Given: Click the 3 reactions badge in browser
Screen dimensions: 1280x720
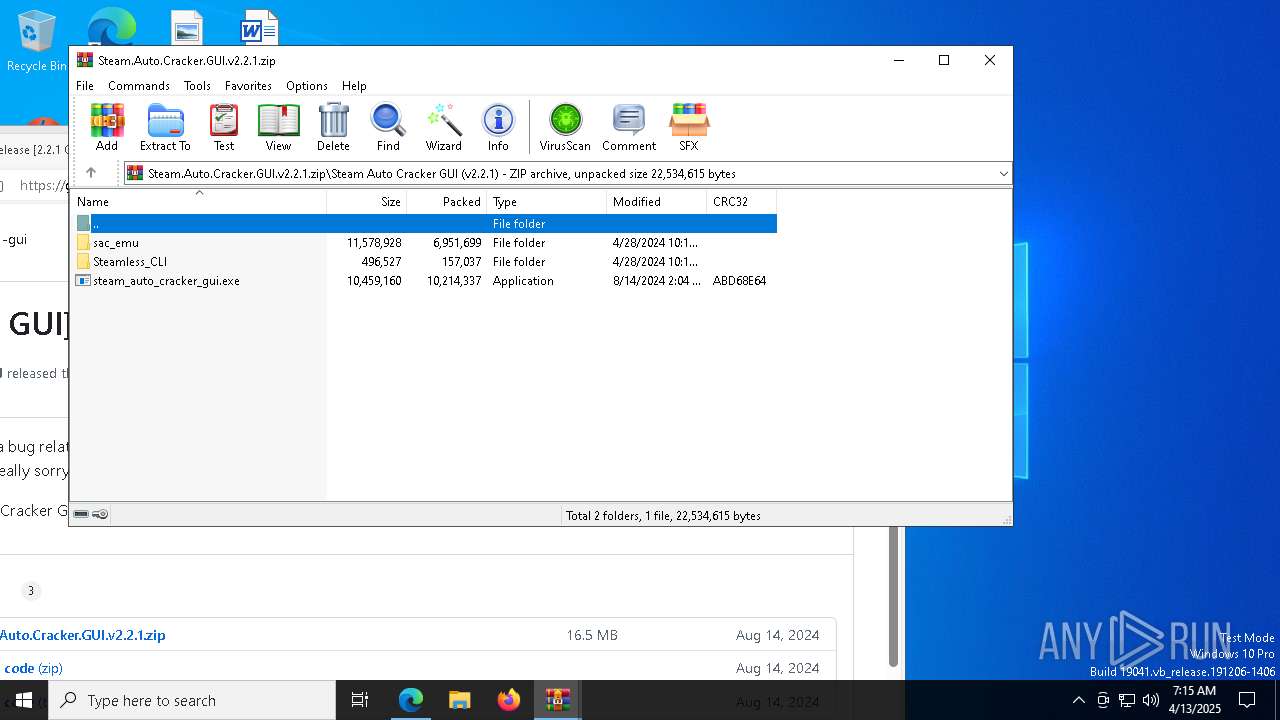Looking at the screenshot, I should (x=30, y=590).
